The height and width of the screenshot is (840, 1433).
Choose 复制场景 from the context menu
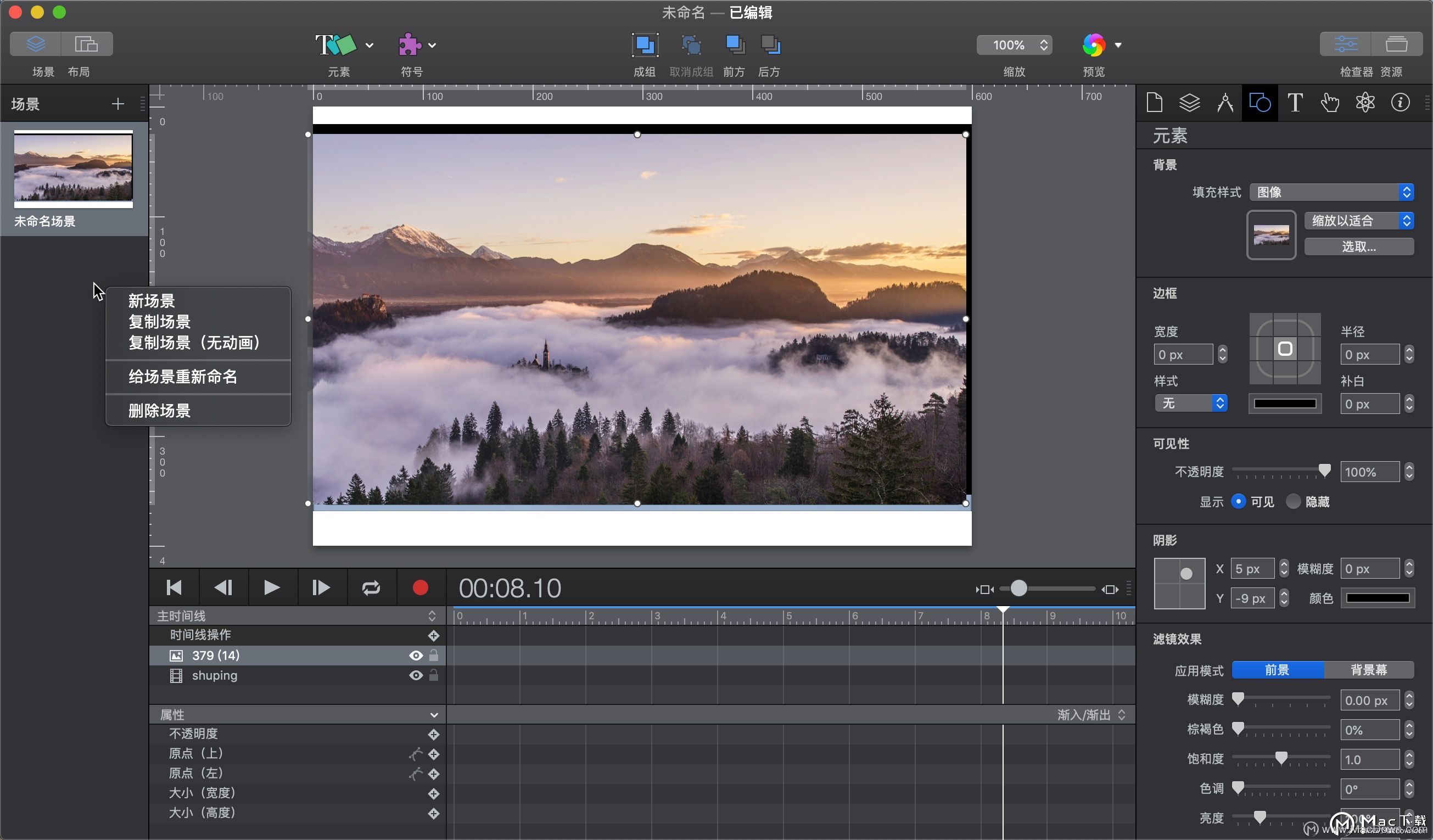pos(198,321)
